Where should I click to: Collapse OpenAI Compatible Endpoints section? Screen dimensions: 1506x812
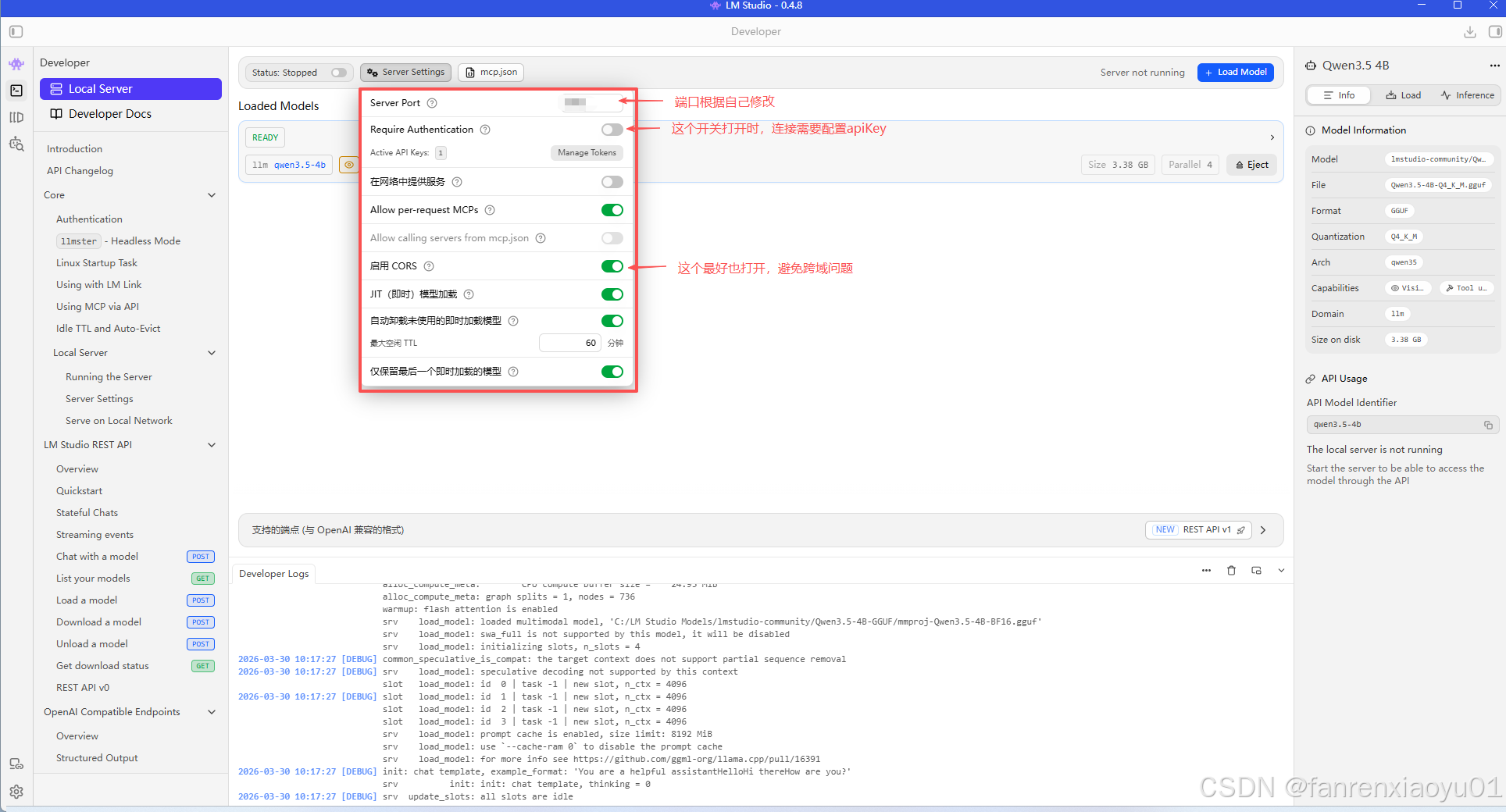tap(212, 712)
